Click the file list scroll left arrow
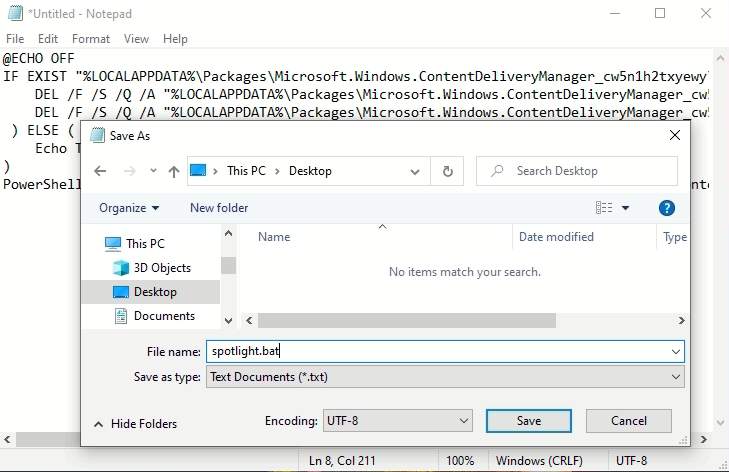729x472 pixels. (x=249, y=320)
